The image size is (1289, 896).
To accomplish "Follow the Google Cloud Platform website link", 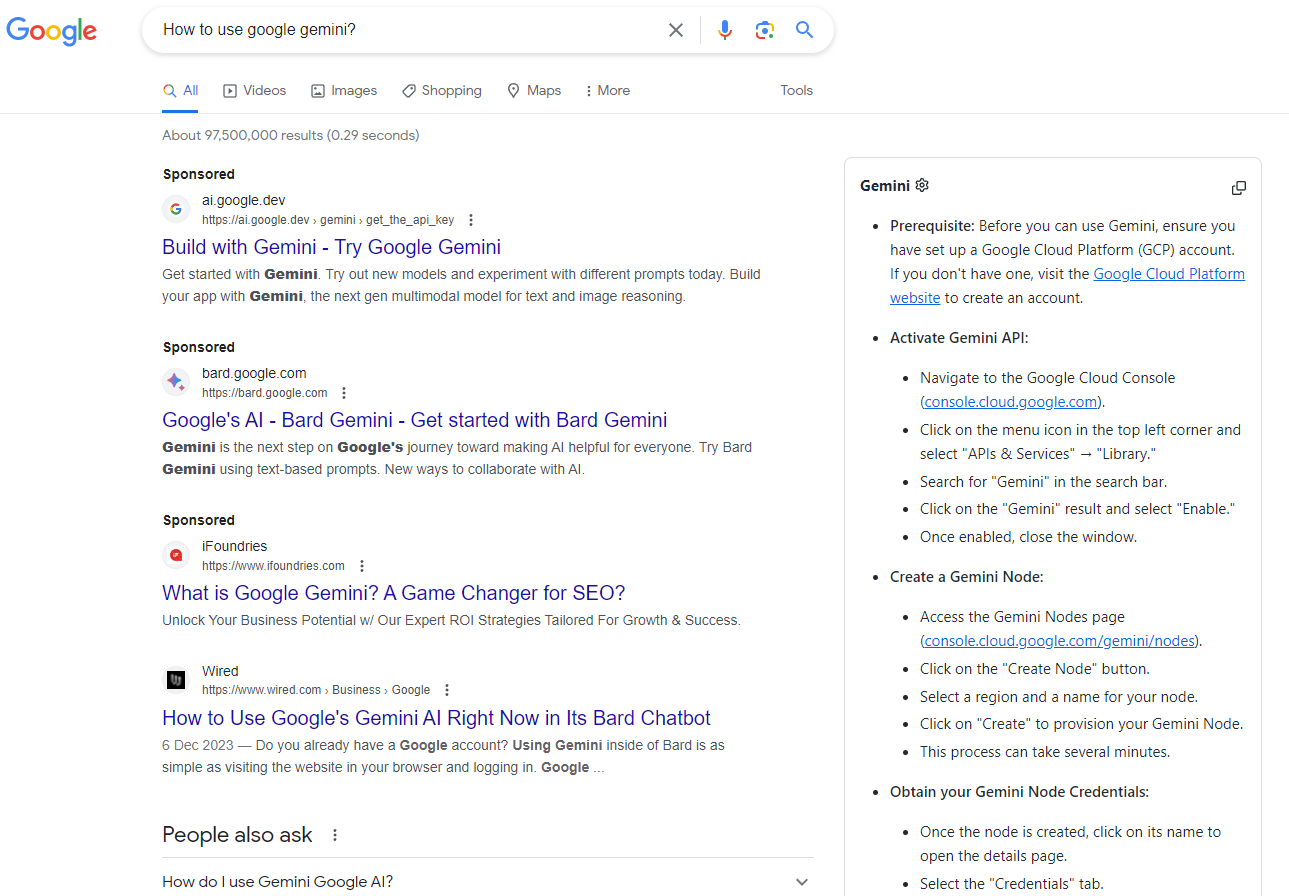I will [1169, 274].
